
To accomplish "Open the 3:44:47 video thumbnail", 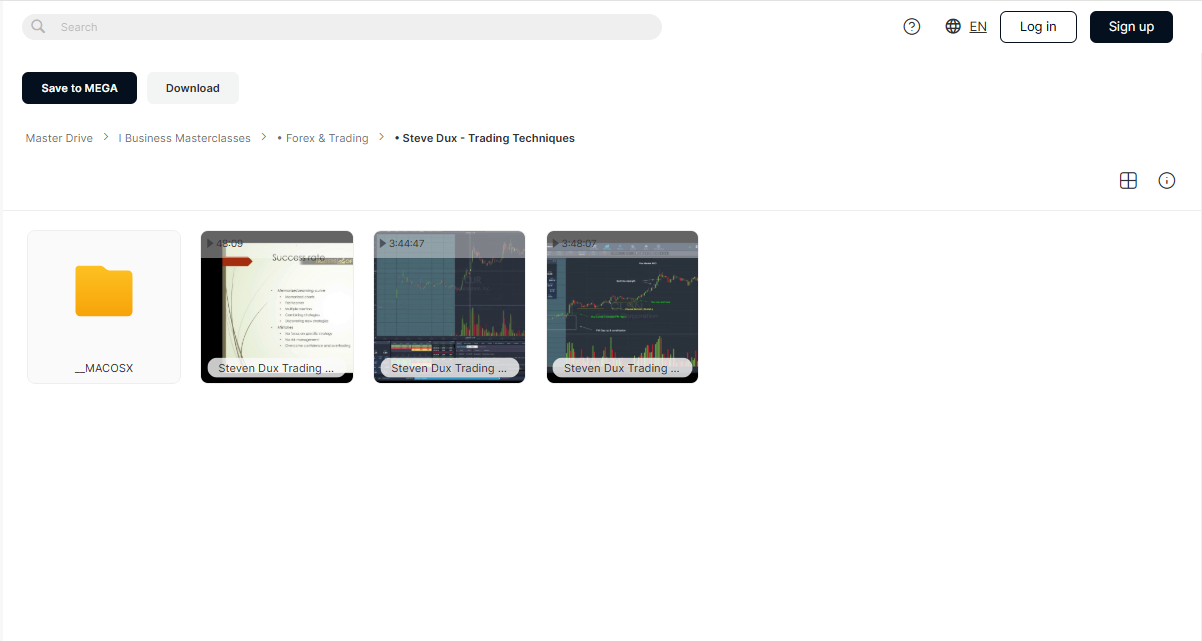I will (x=450, y=307).
